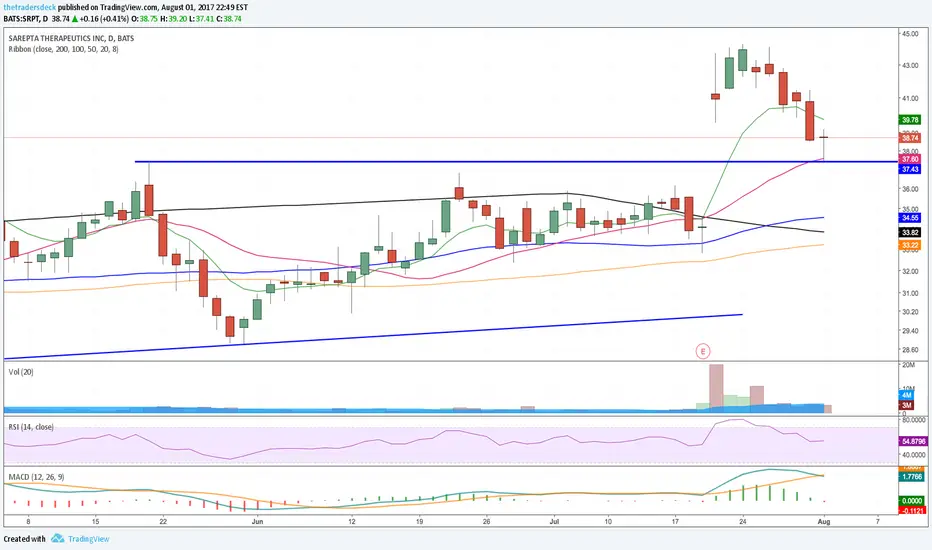932x550 pixels.
Task: Click the Vol (20) indicator label
Action: click(21, 372)
